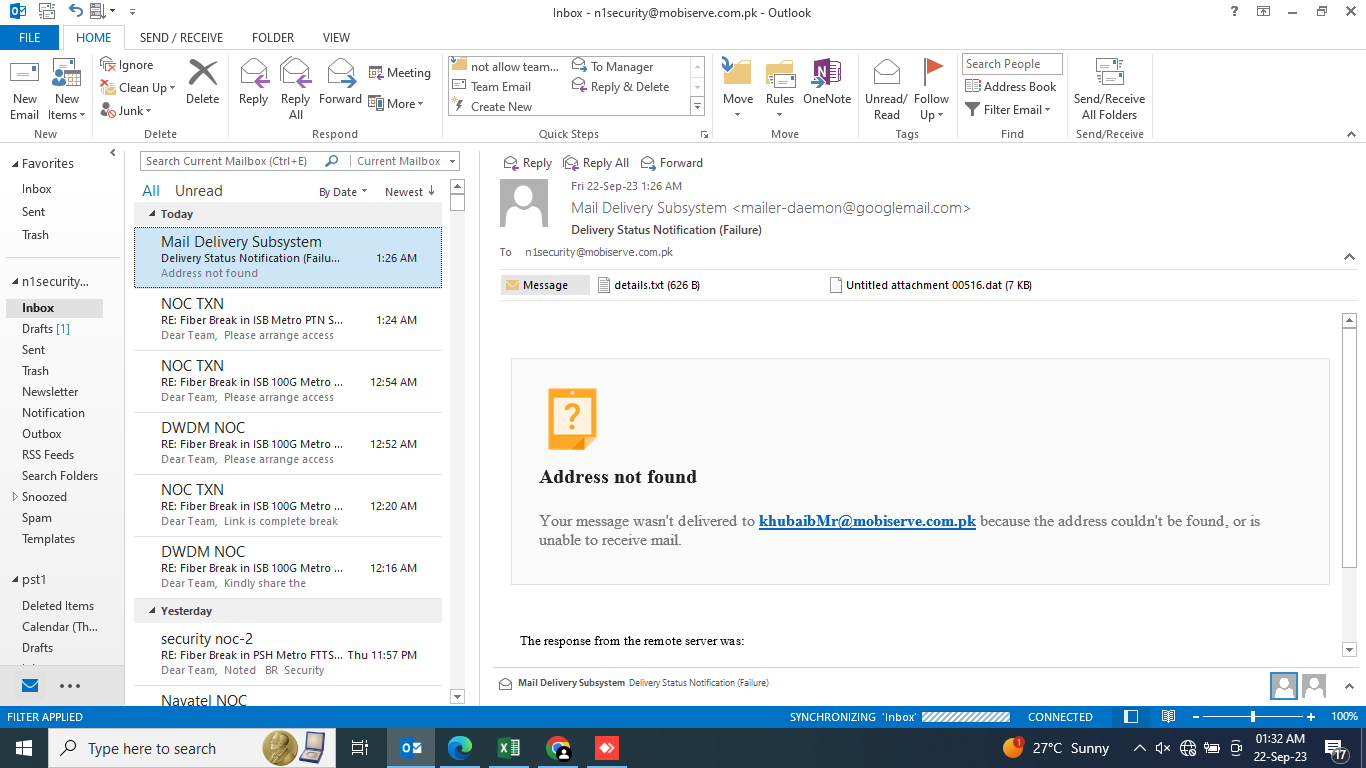Open more navigation options dots
1366x768 pixels.
pos(70,686)
